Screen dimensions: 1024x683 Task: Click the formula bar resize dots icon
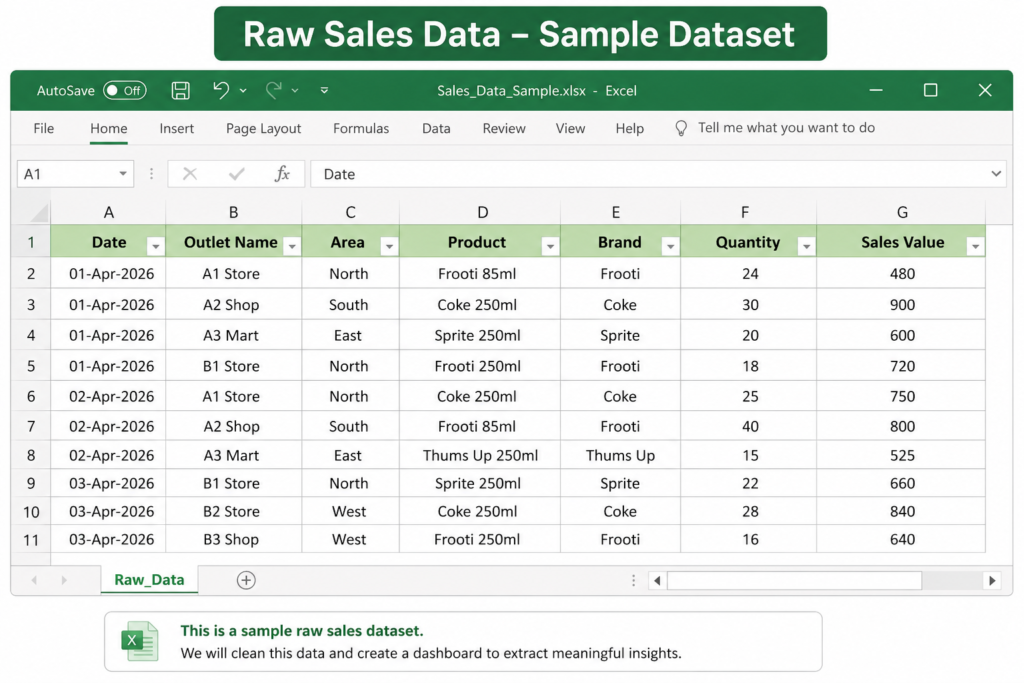point(152,174)
